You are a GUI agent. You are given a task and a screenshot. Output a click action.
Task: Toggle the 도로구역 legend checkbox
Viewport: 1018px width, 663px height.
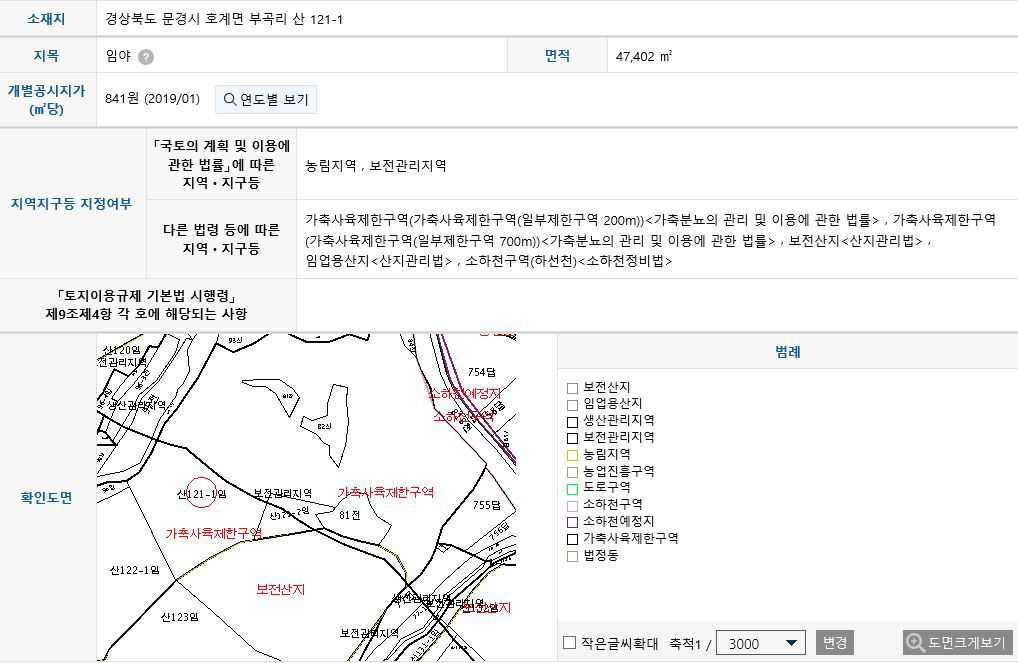click(x=572, y=489)
